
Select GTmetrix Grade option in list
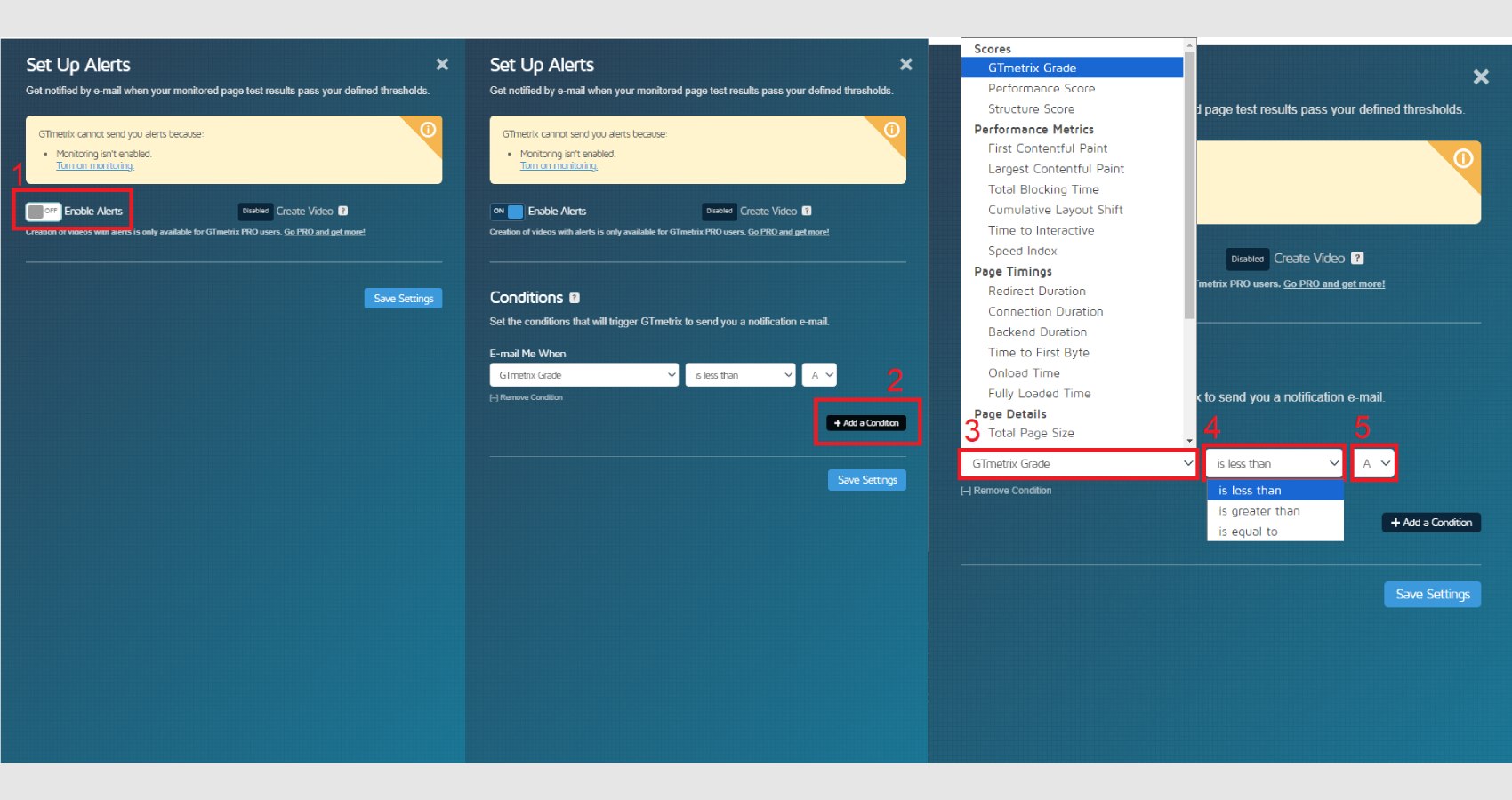[x=1072, y=68]
